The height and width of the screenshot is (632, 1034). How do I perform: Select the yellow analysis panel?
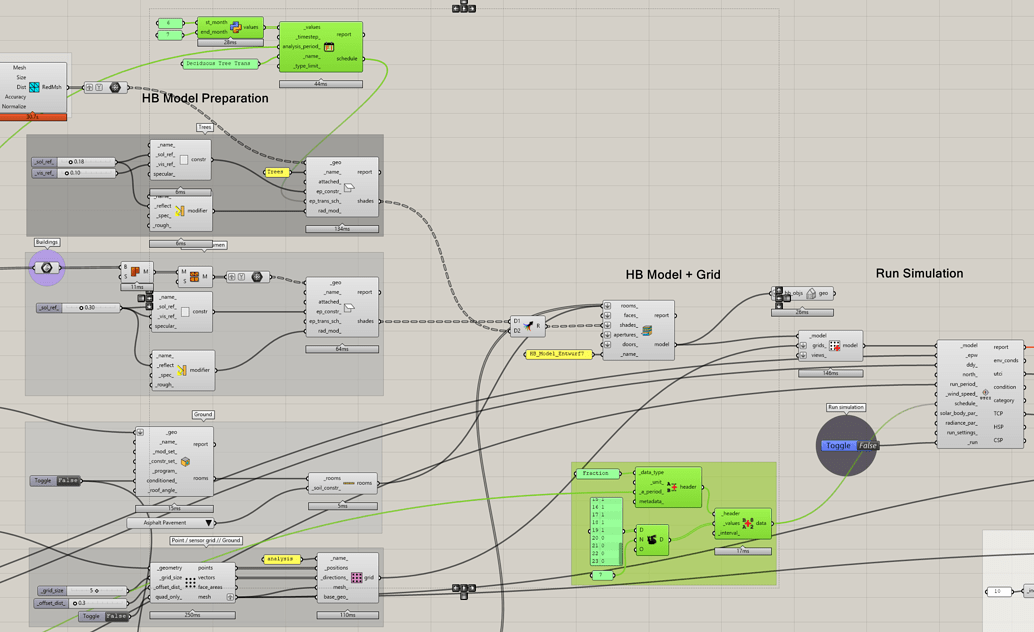tap(280, 559)
